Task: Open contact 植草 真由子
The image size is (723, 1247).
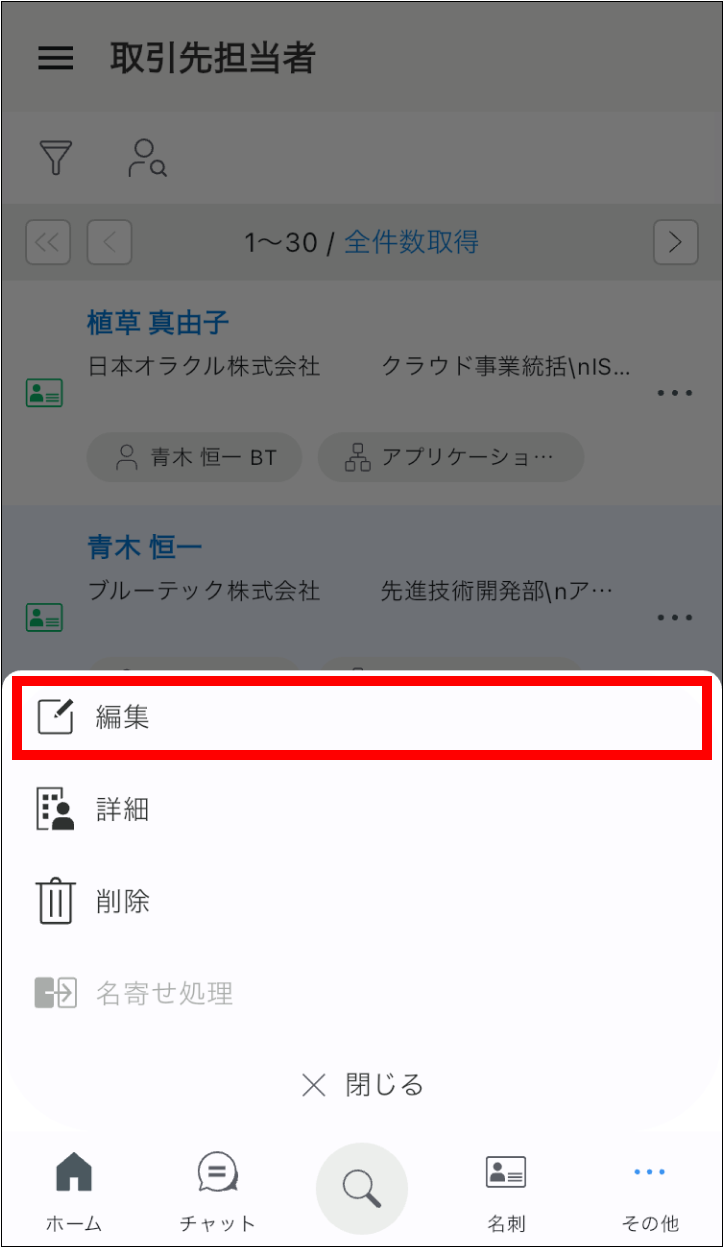Action: (158, 323)
